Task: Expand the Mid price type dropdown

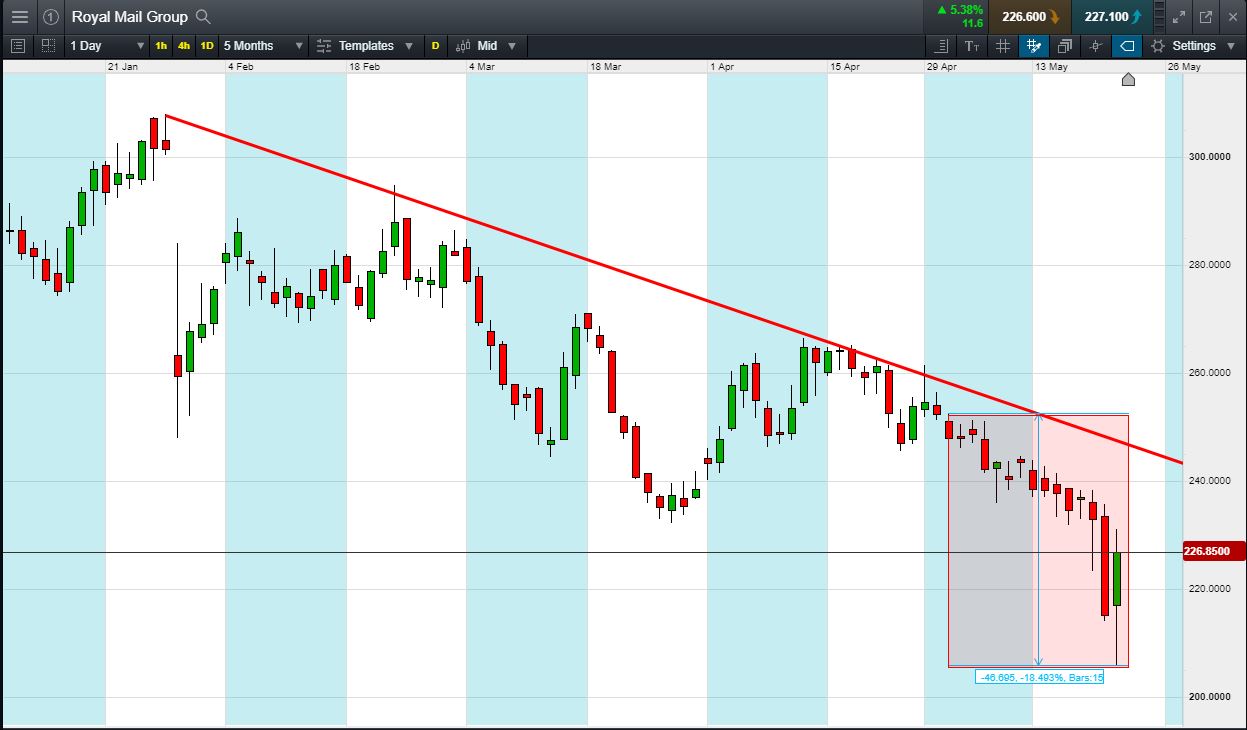Action: (485, 46)
